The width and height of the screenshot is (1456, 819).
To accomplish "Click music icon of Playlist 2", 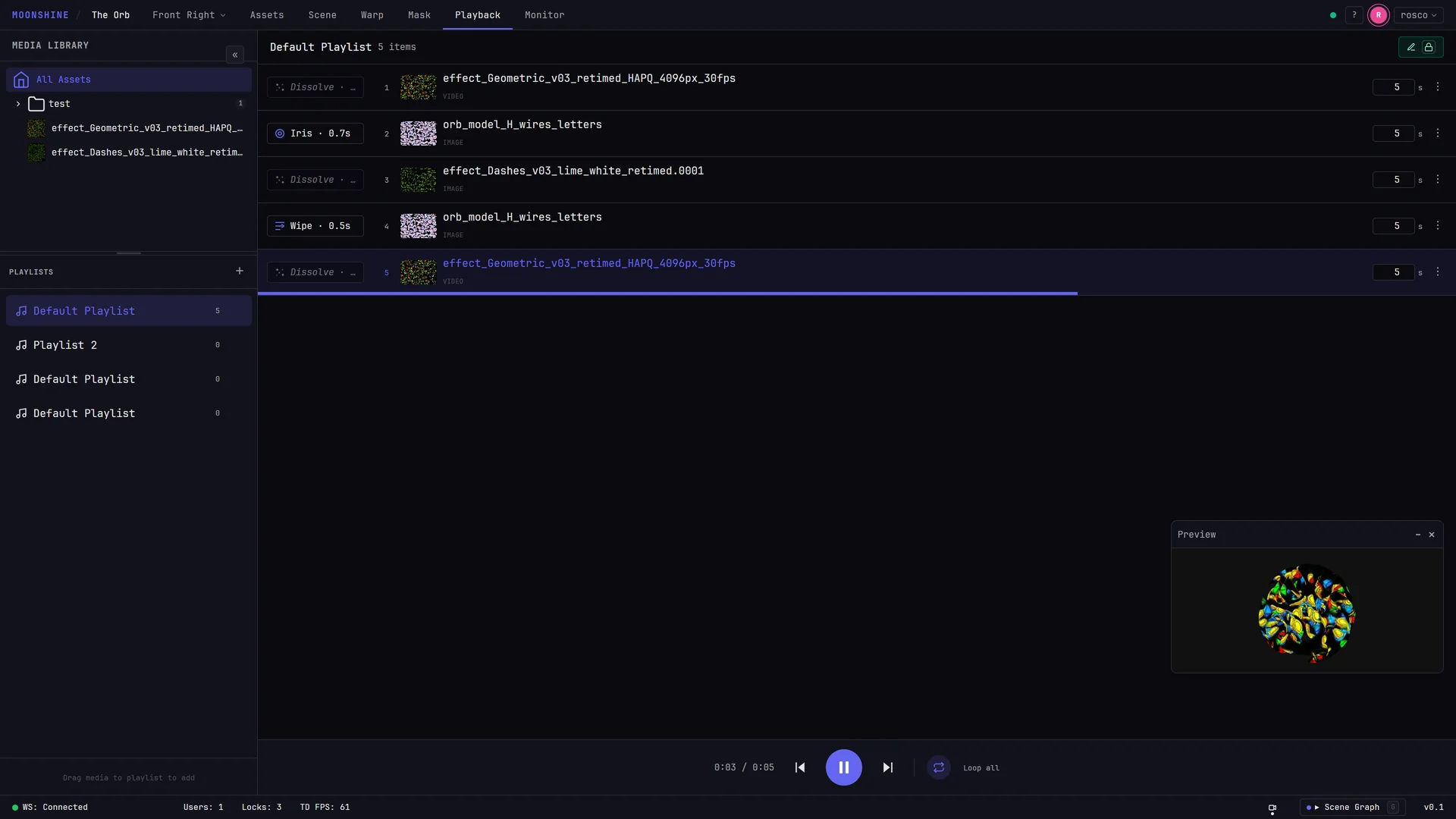I will pos(21,345).
